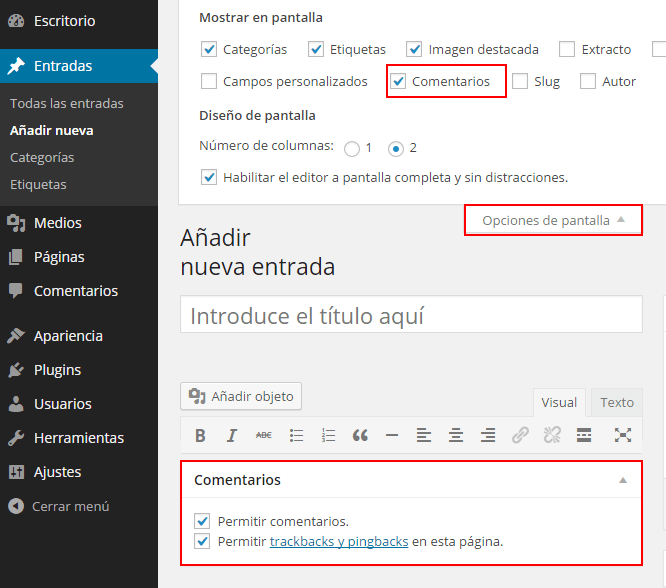Select 1 column layout radio
This screenshot has width=666, height=588.
click(352, 149)
